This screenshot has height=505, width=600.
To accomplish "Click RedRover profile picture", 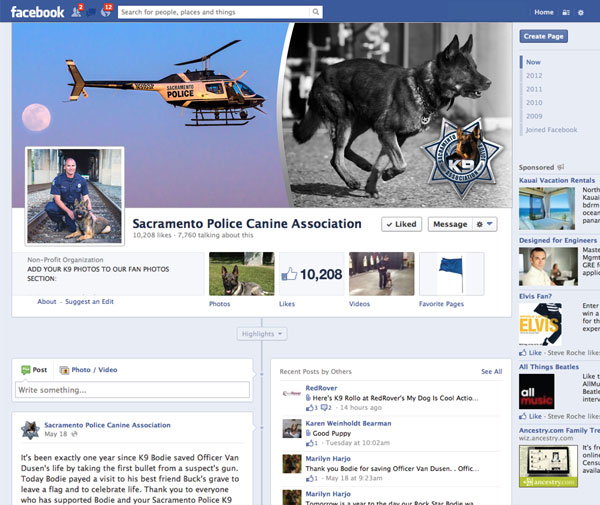I will coord(292,393).
